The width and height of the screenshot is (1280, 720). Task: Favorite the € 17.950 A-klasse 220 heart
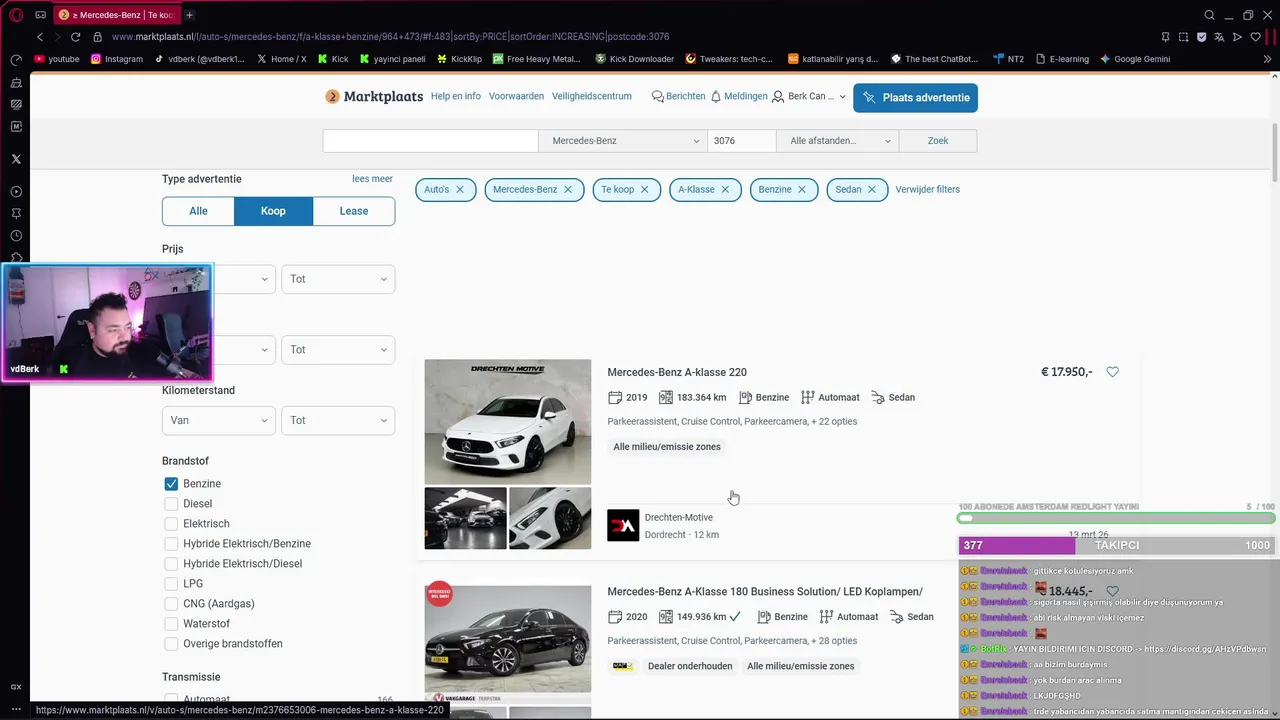[1112, 372]
